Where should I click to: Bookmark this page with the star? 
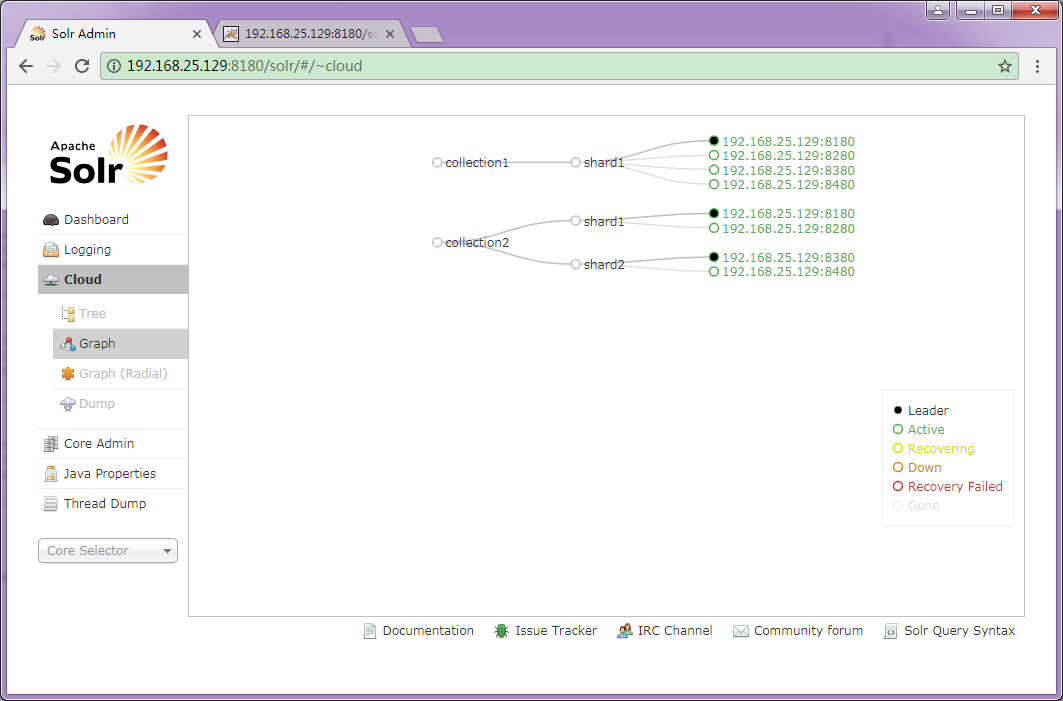click(x=1005, y=66)
